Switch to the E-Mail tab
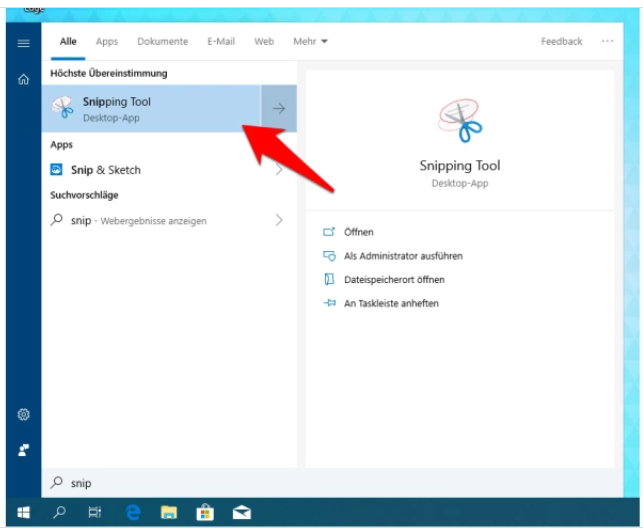The height and width of the screenshot is (532, 643). pos(221,41)
